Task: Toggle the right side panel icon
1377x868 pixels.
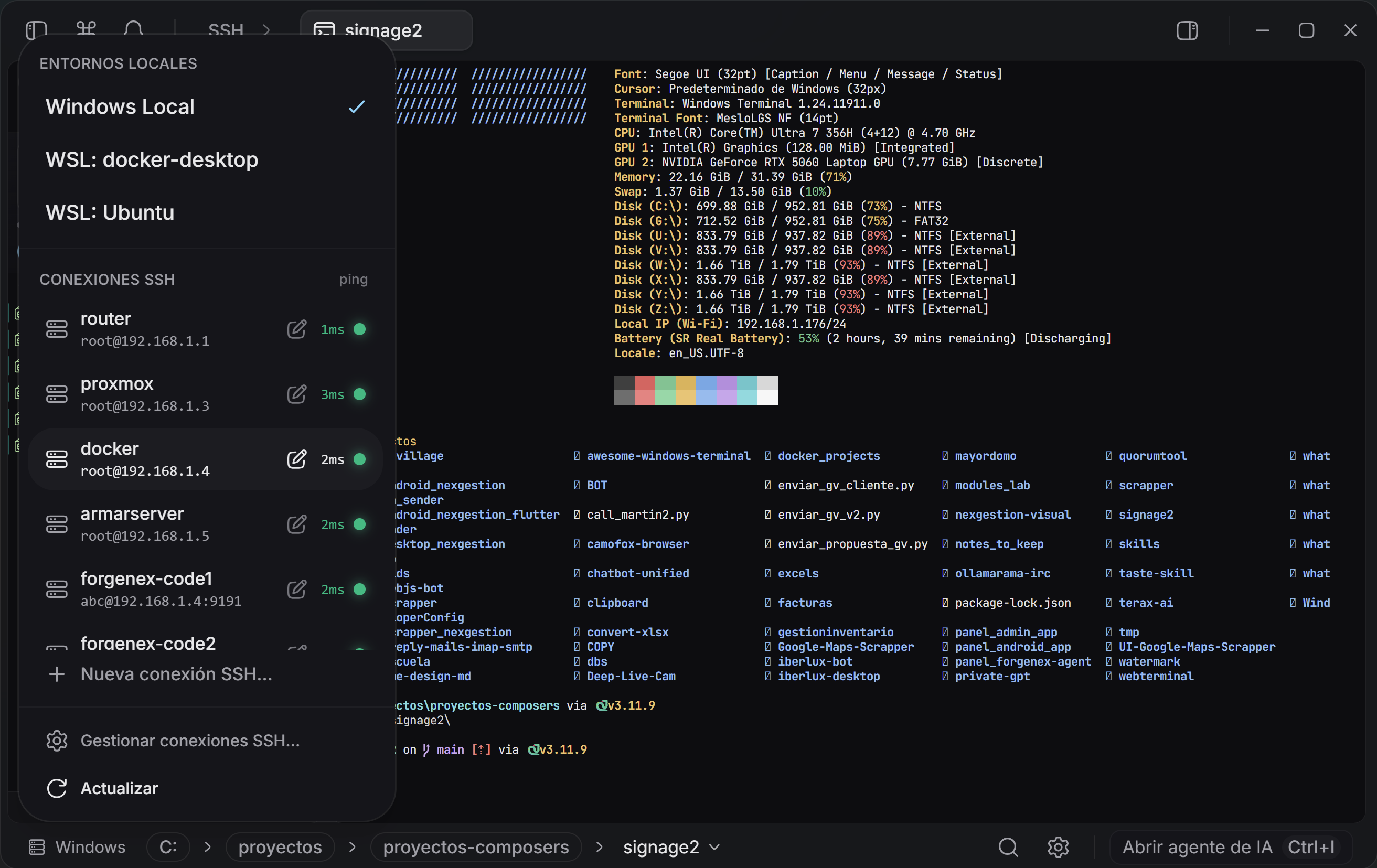Action: 1187,30
